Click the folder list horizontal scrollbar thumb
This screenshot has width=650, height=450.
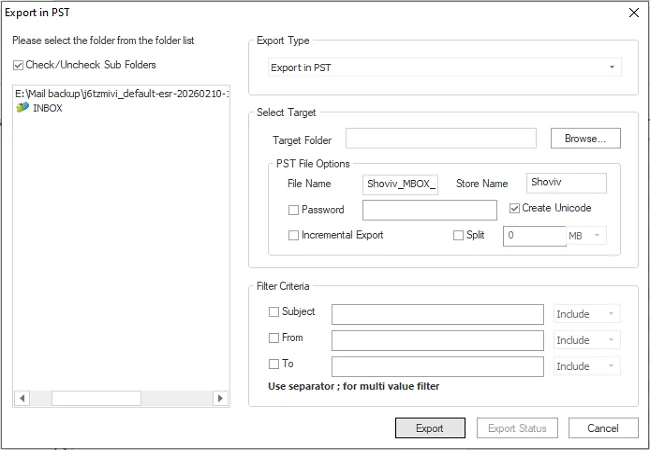(96, 398)
